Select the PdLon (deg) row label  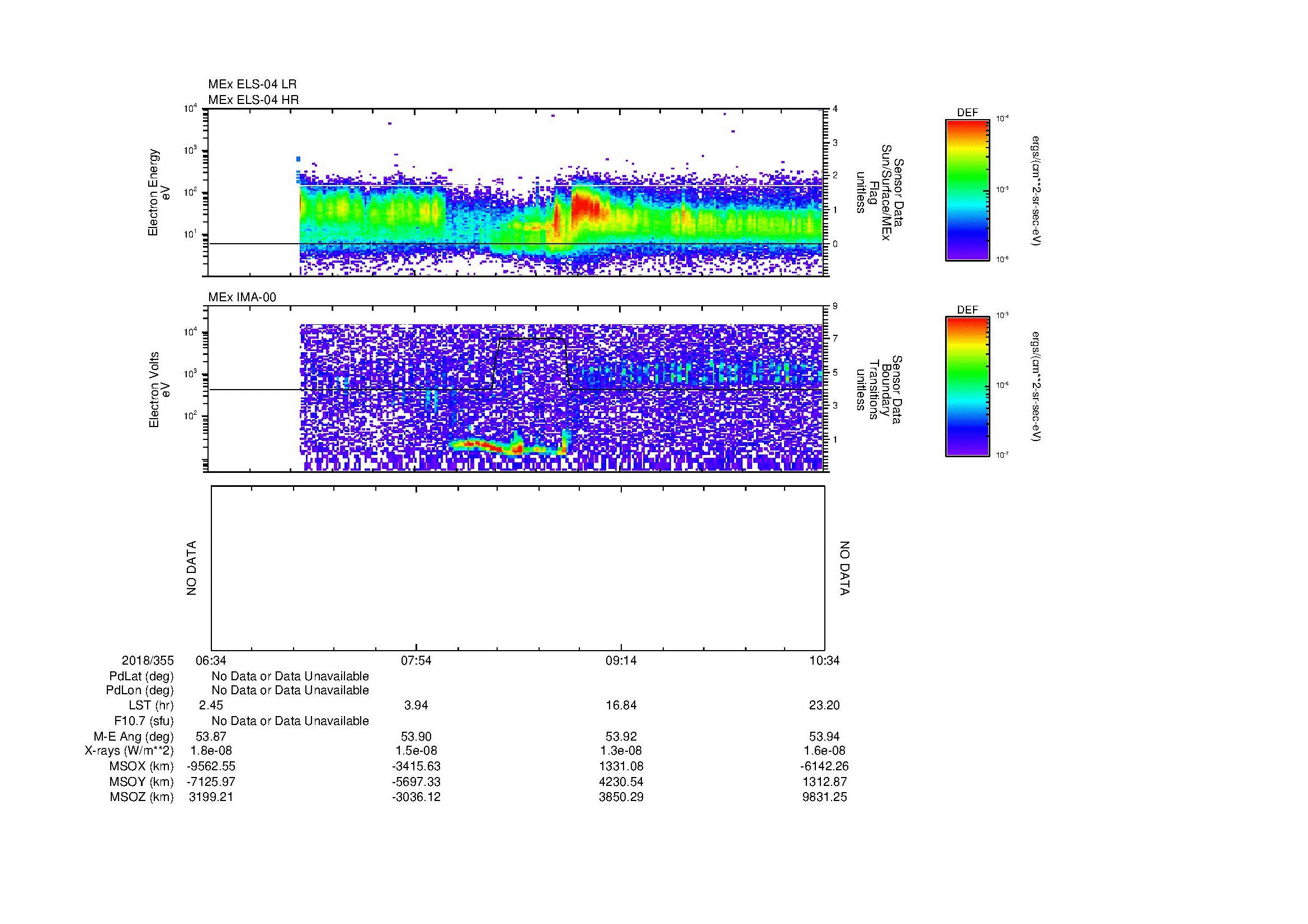point(140,690)
